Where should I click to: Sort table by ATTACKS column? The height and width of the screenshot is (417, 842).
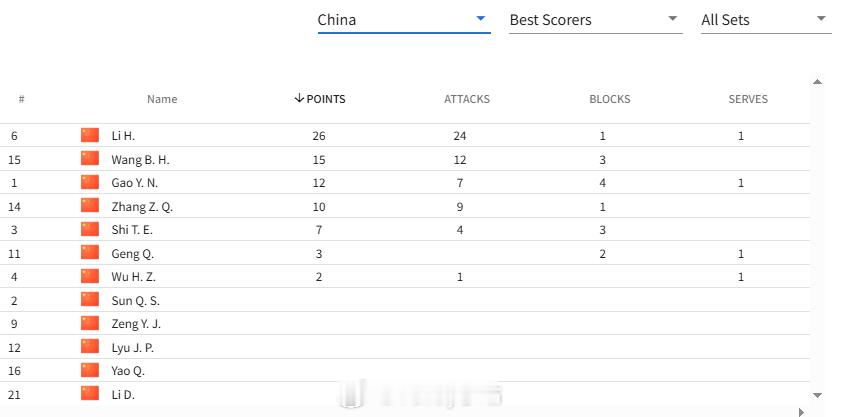[467, 99]
